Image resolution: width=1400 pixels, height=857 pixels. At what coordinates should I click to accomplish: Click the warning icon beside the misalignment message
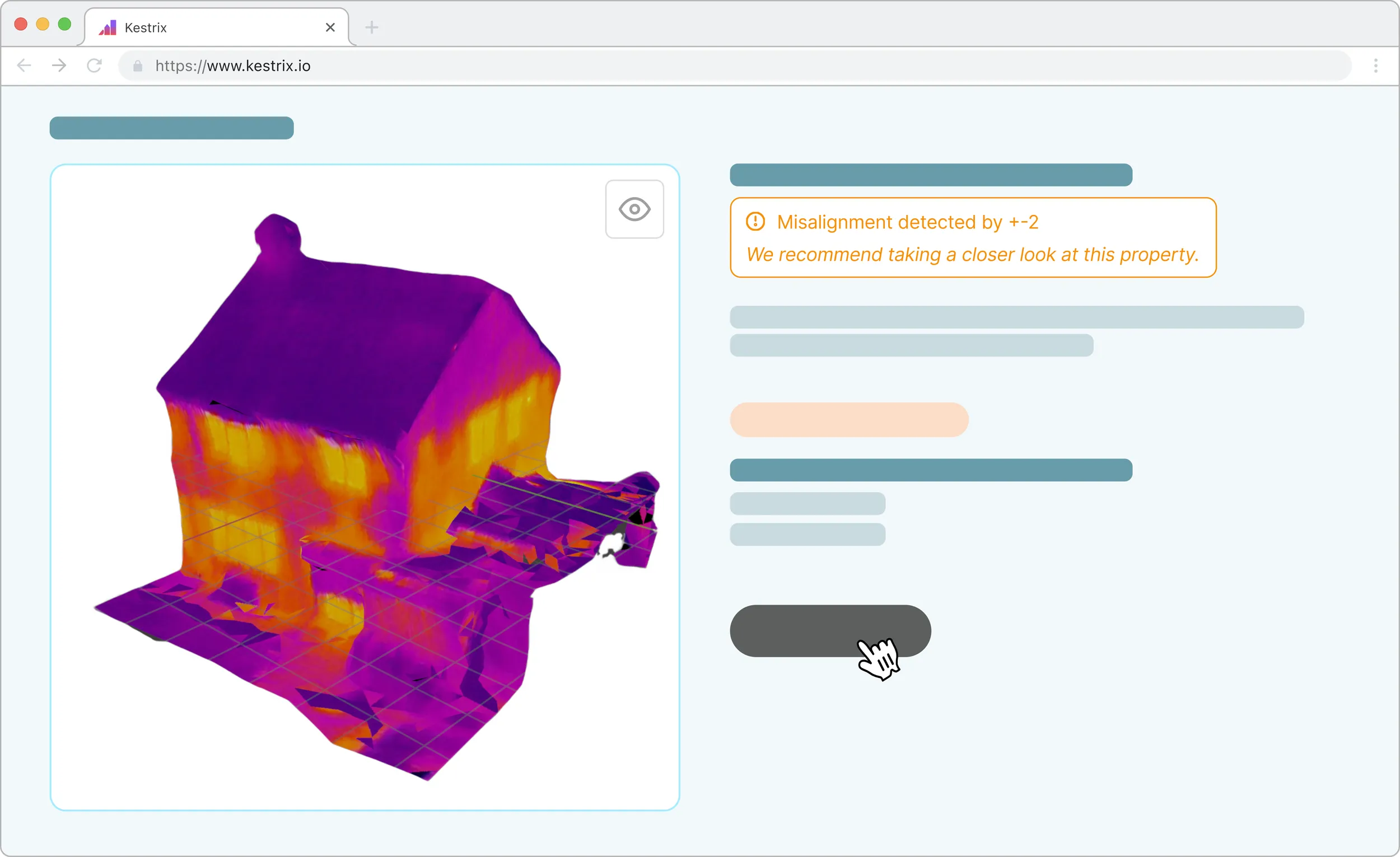[x=755, y=222]
